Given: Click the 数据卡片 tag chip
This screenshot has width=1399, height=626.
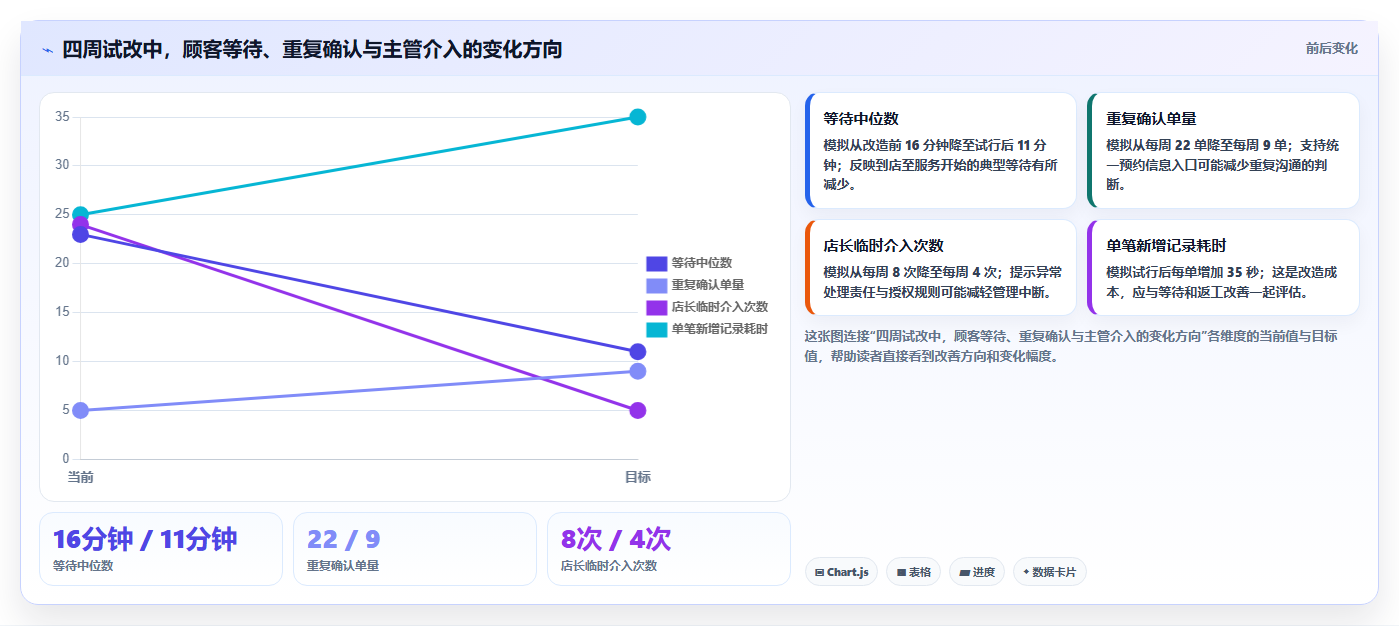Looking at the screenshot, I should click(x=1050, y=572).
